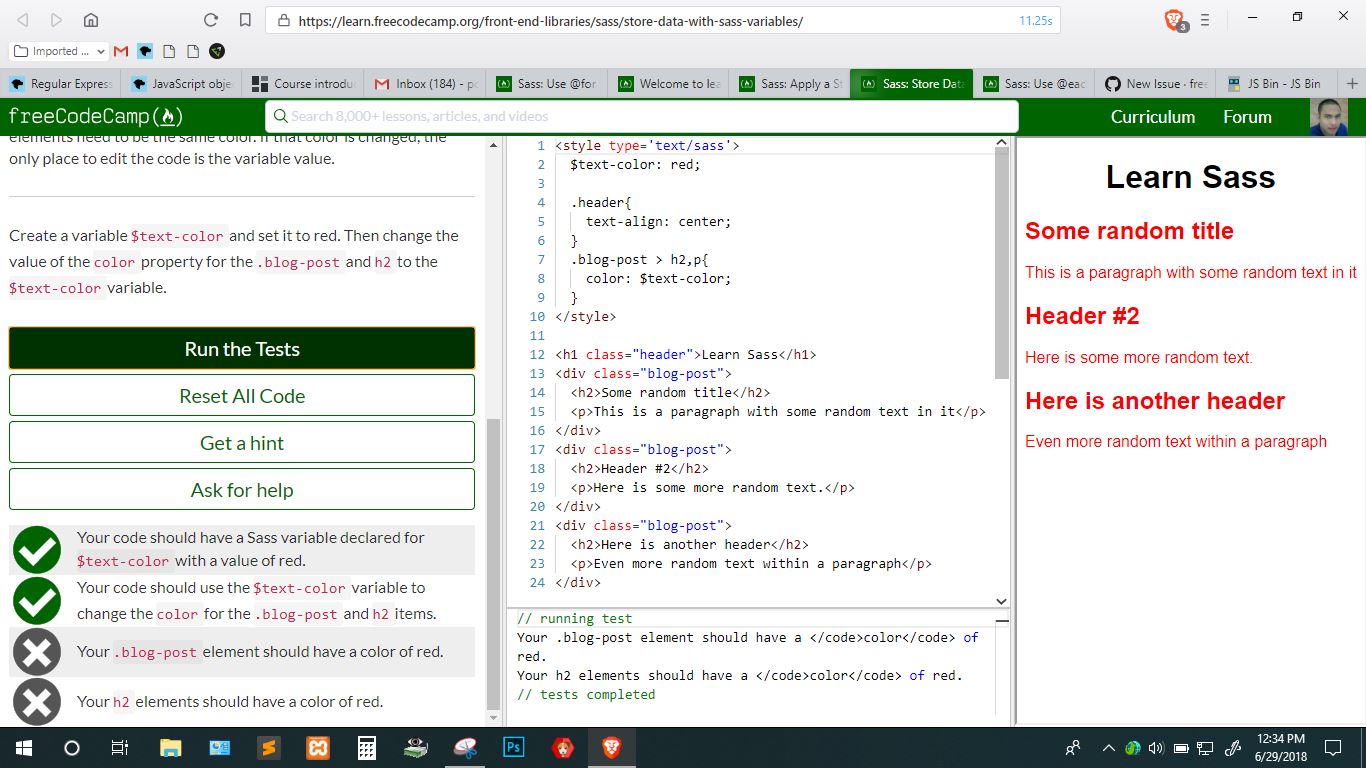Click the browser Back arrow

(x=20, y=19)
